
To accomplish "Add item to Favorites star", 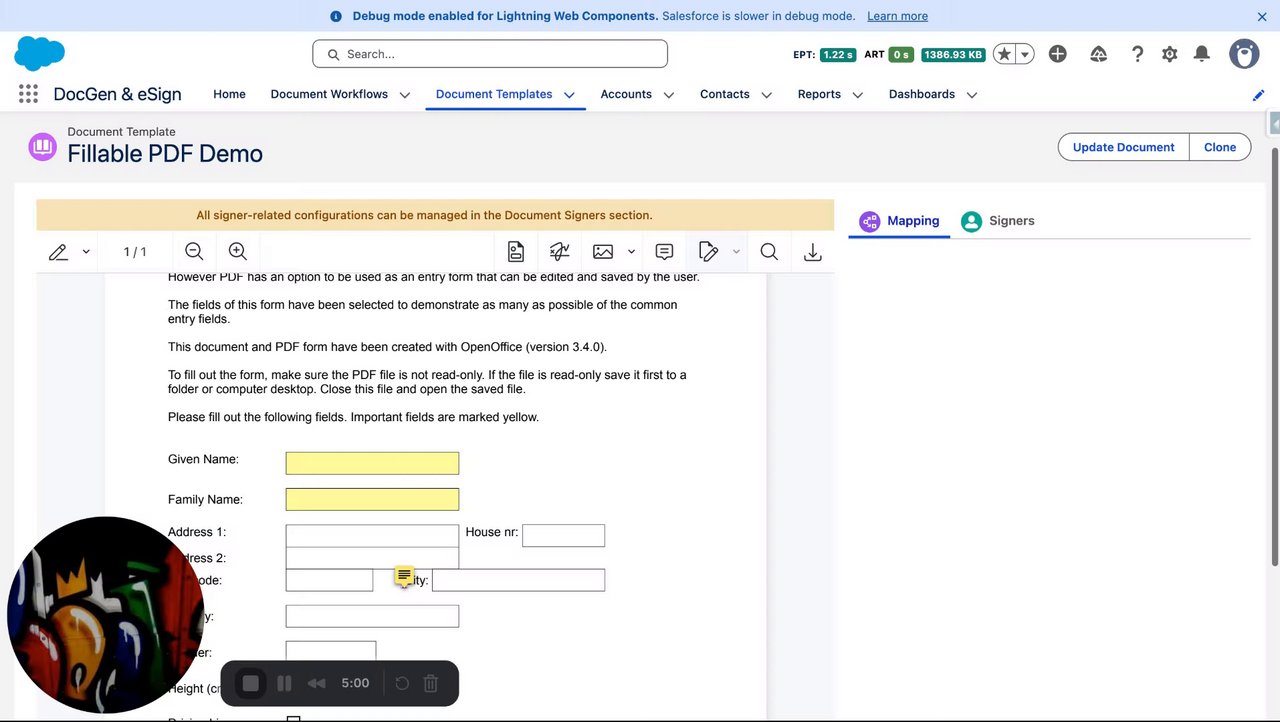I will pyautogui.click(x=1004, y=54).
